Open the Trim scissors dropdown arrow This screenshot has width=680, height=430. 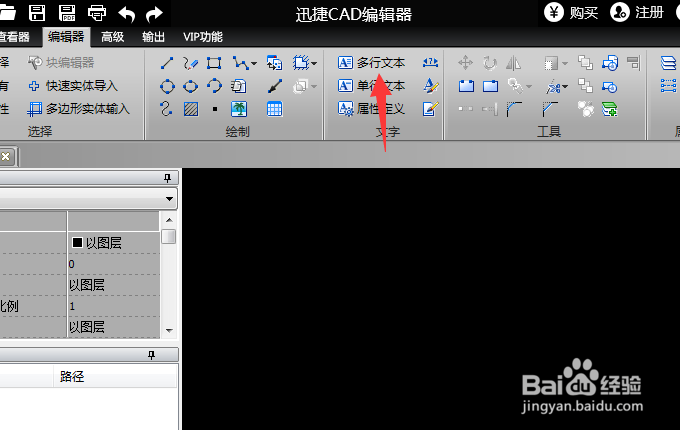click(566, 87)
